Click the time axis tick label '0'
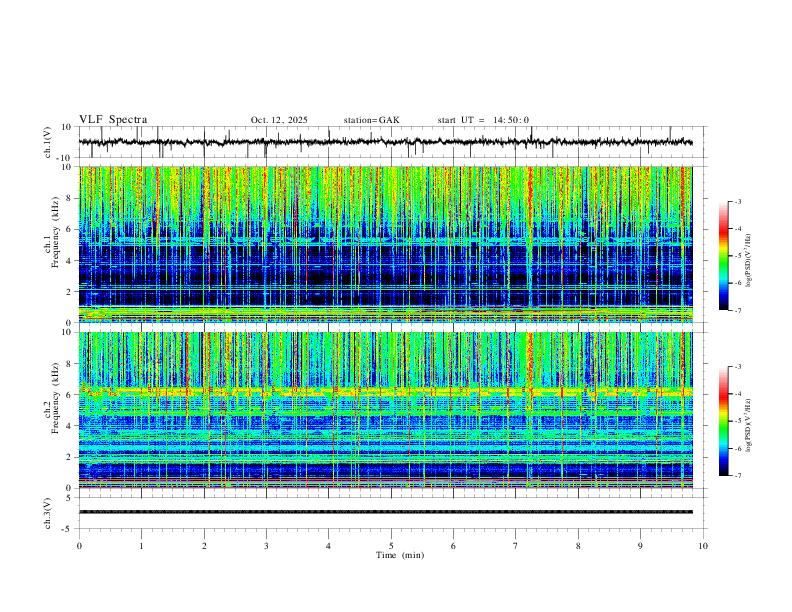 tap(79, 546)
